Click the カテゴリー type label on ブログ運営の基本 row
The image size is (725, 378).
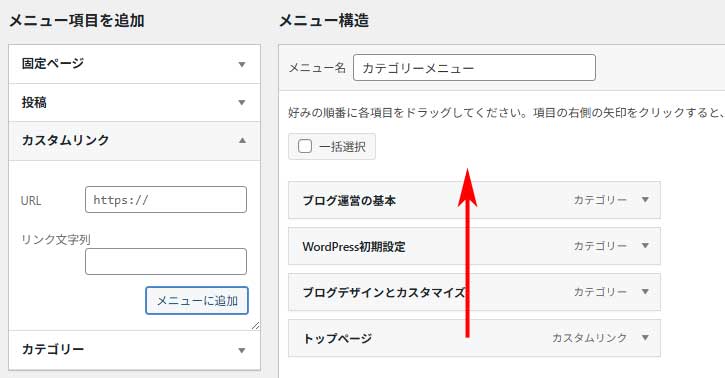click(x=600, y=200)
